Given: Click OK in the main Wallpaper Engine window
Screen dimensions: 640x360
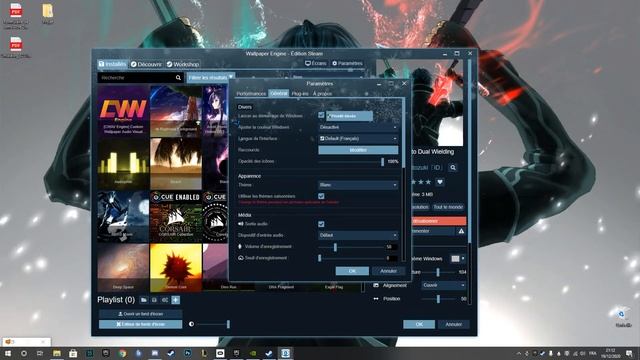Looking at the screenshot, I should point(419,324).
